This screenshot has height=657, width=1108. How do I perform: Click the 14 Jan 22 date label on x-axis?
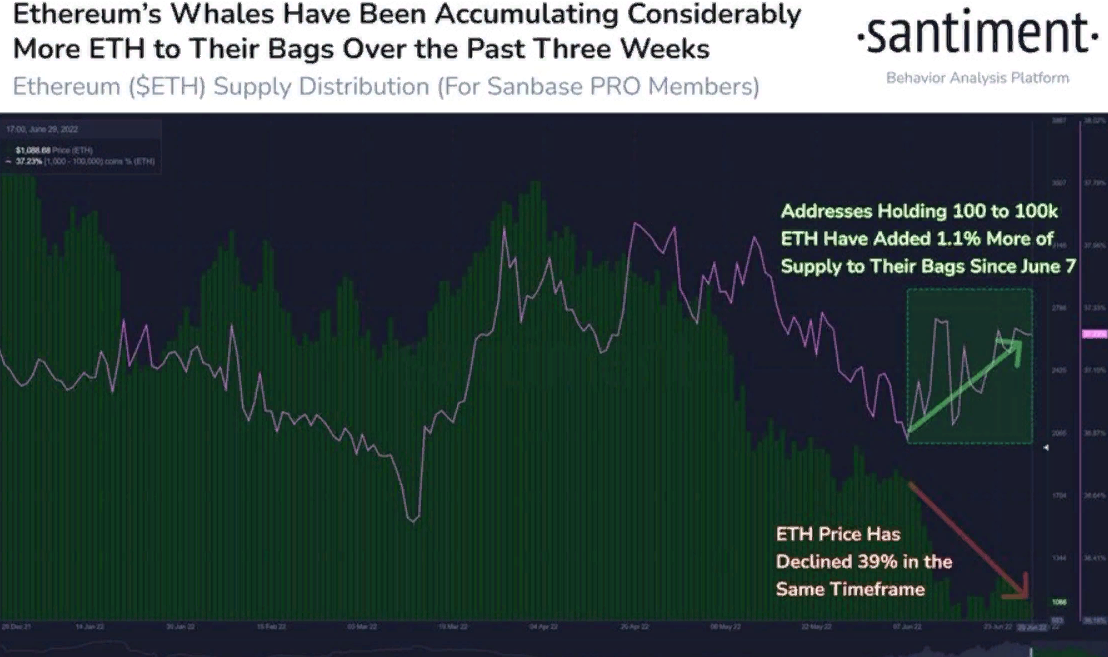pos(91,628)
